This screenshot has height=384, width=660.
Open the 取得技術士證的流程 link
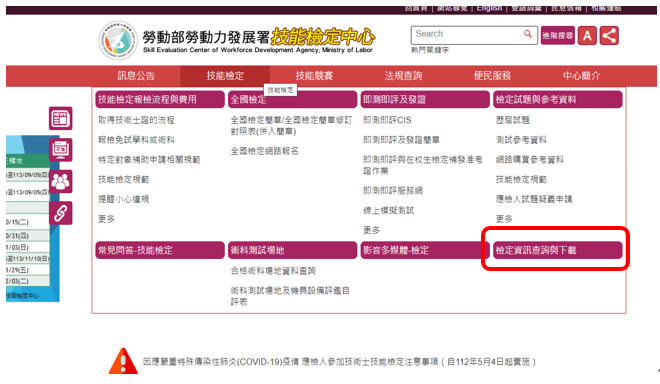136,120
